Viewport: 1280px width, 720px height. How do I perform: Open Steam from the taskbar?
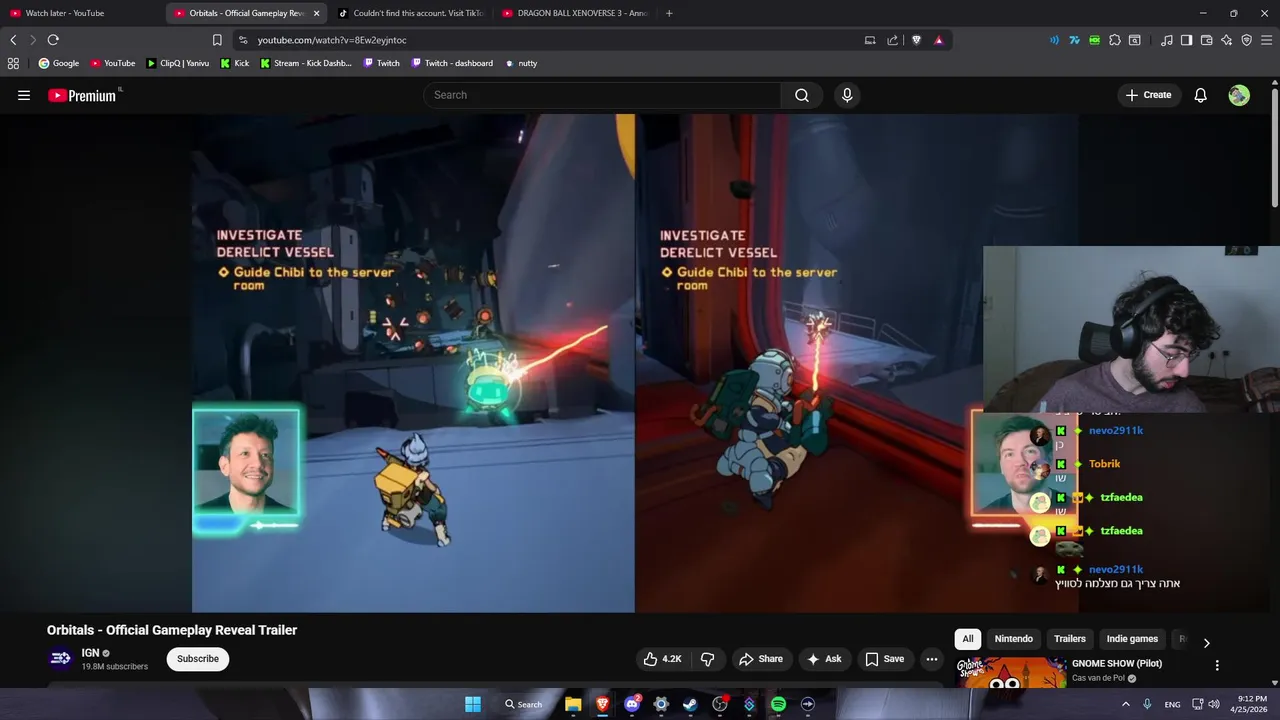(x=690, y=704)
